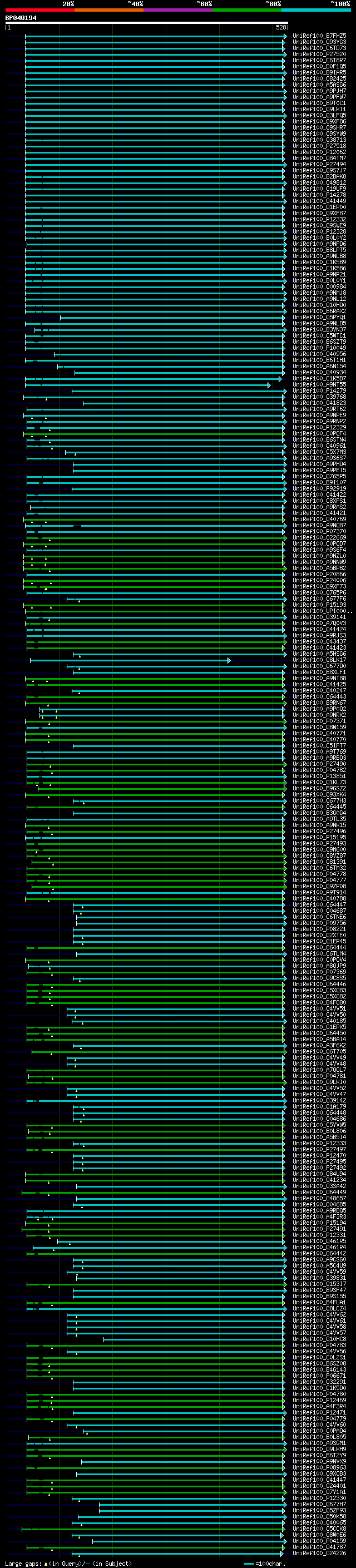This screenshot has width=356, height=1568.
Task: Select the UniRef100_O64443 label
Action: [319, 697]
